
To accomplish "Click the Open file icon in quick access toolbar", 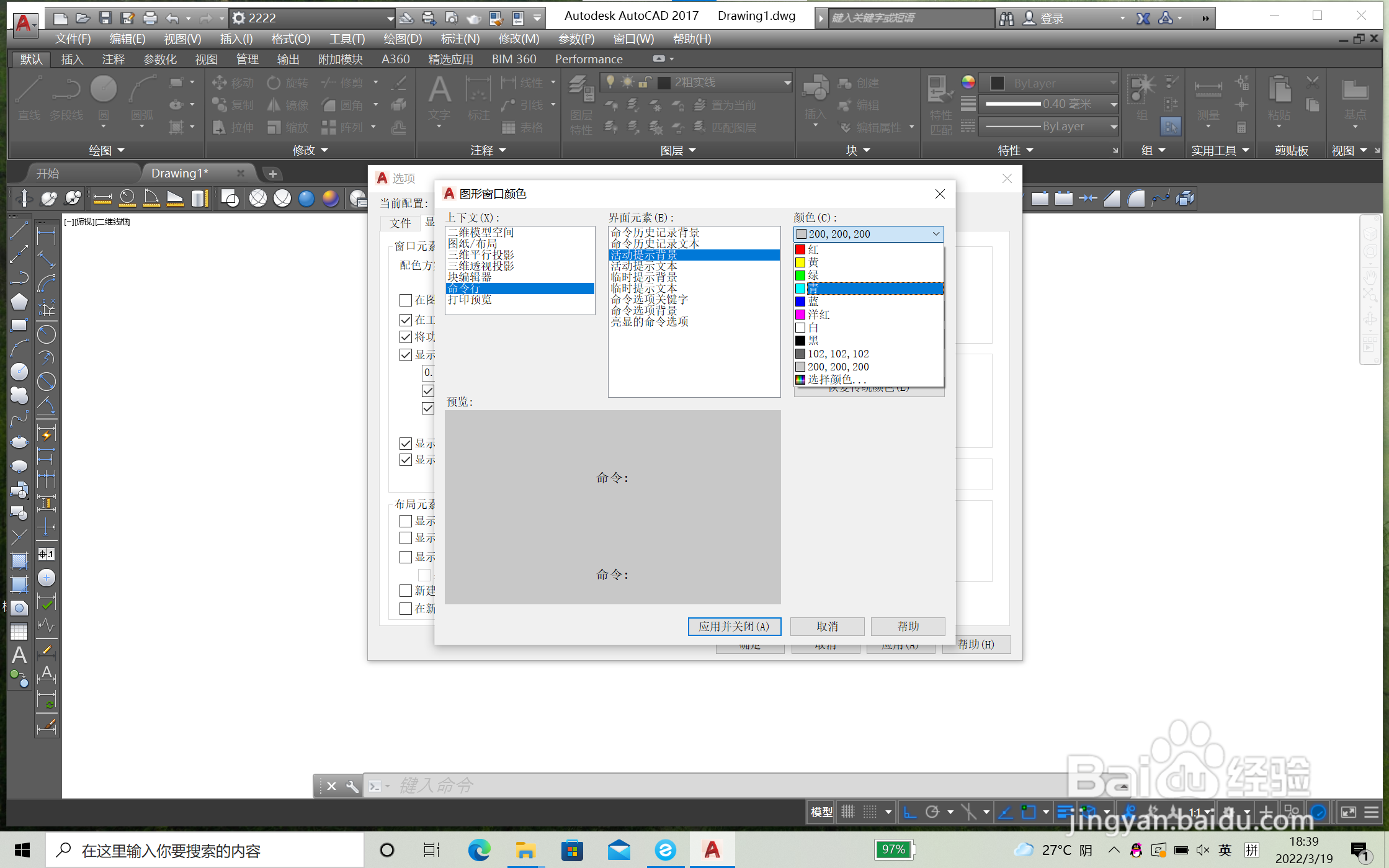I will pyautogui.click(x=83, y=18).
